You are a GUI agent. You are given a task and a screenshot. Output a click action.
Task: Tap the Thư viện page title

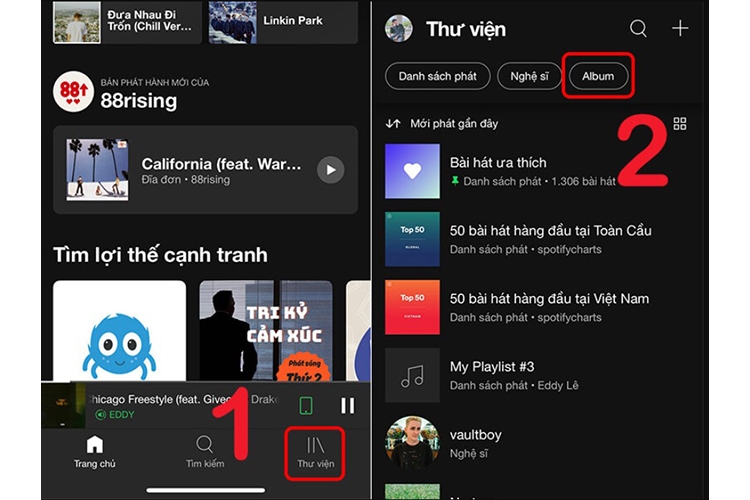coord(466,29)
